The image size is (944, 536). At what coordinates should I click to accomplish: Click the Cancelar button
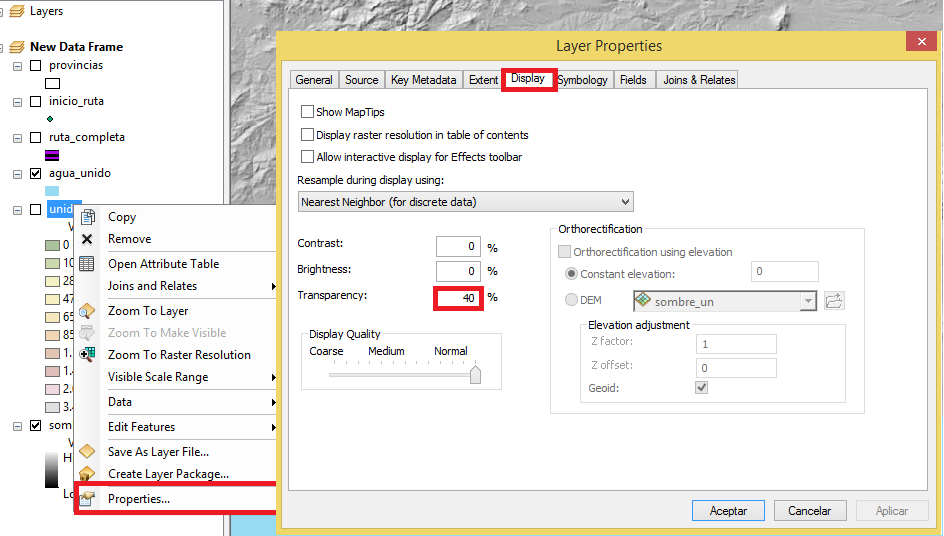[809, 511]
